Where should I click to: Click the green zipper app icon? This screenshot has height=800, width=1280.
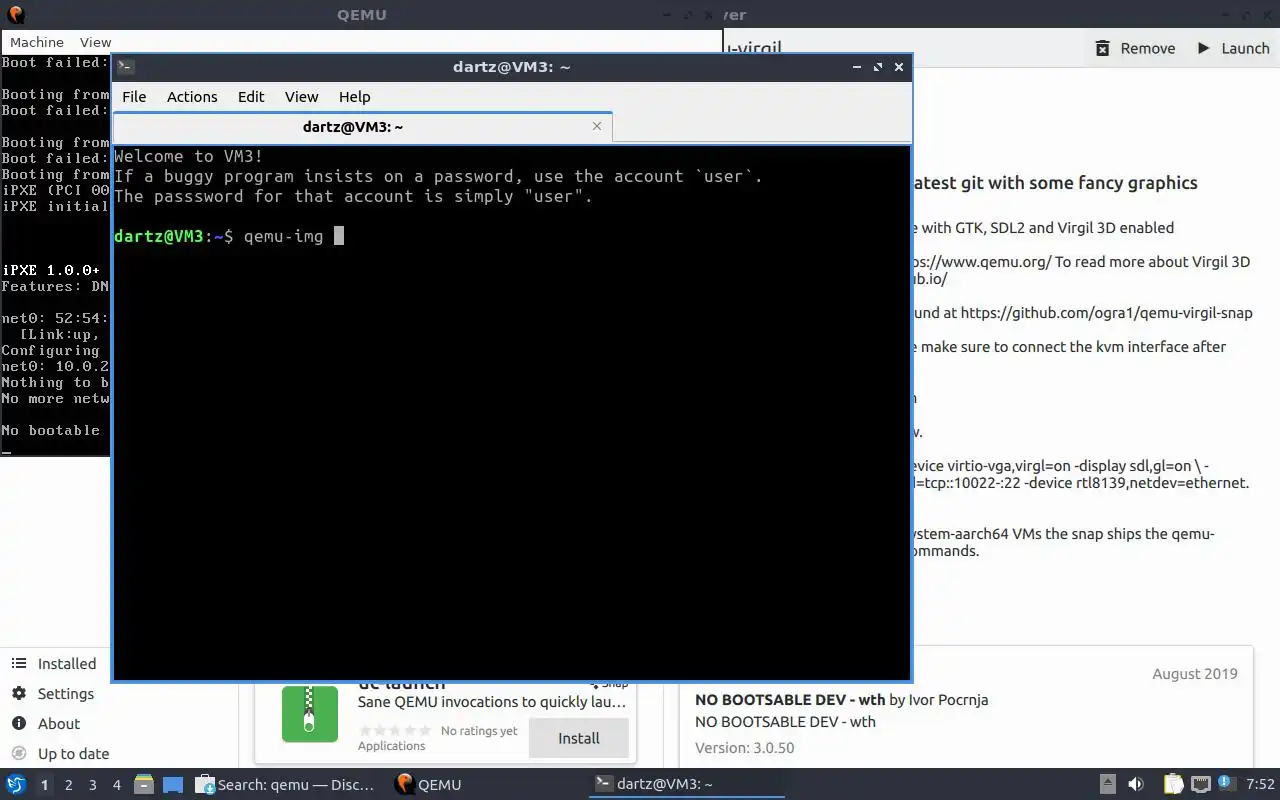[x=309, y=714]
